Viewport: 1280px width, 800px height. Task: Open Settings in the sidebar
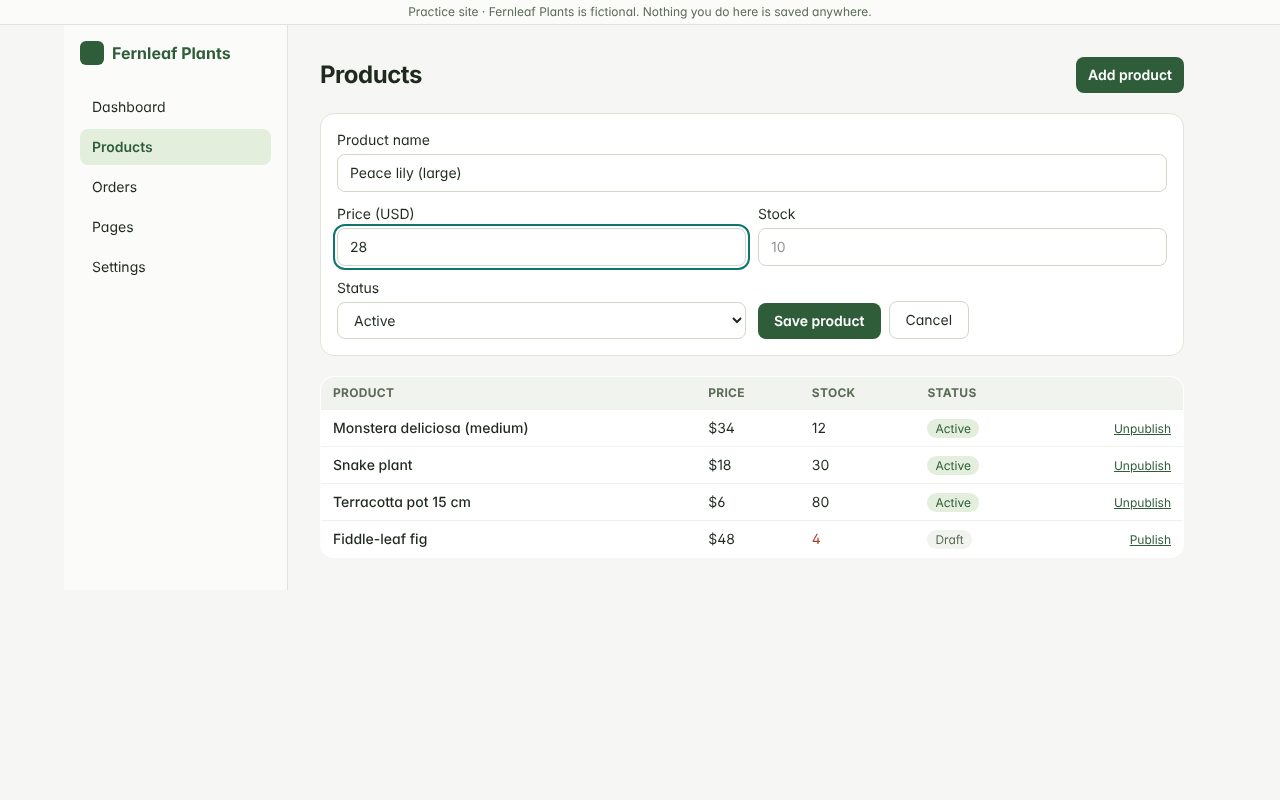tap(175, 267)
